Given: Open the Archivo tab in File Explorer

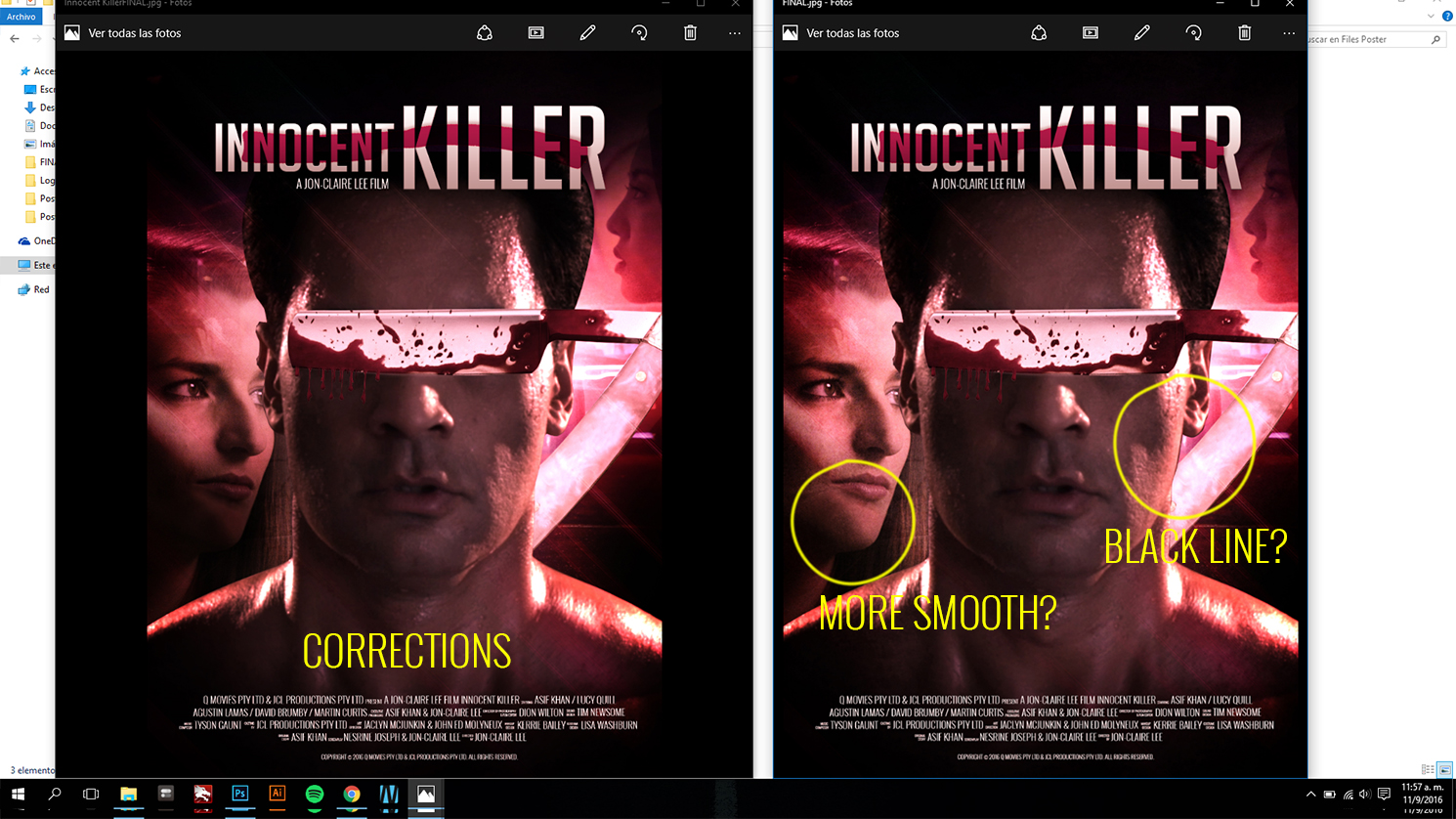Looking at the screenshot, I should click(21, 17).
